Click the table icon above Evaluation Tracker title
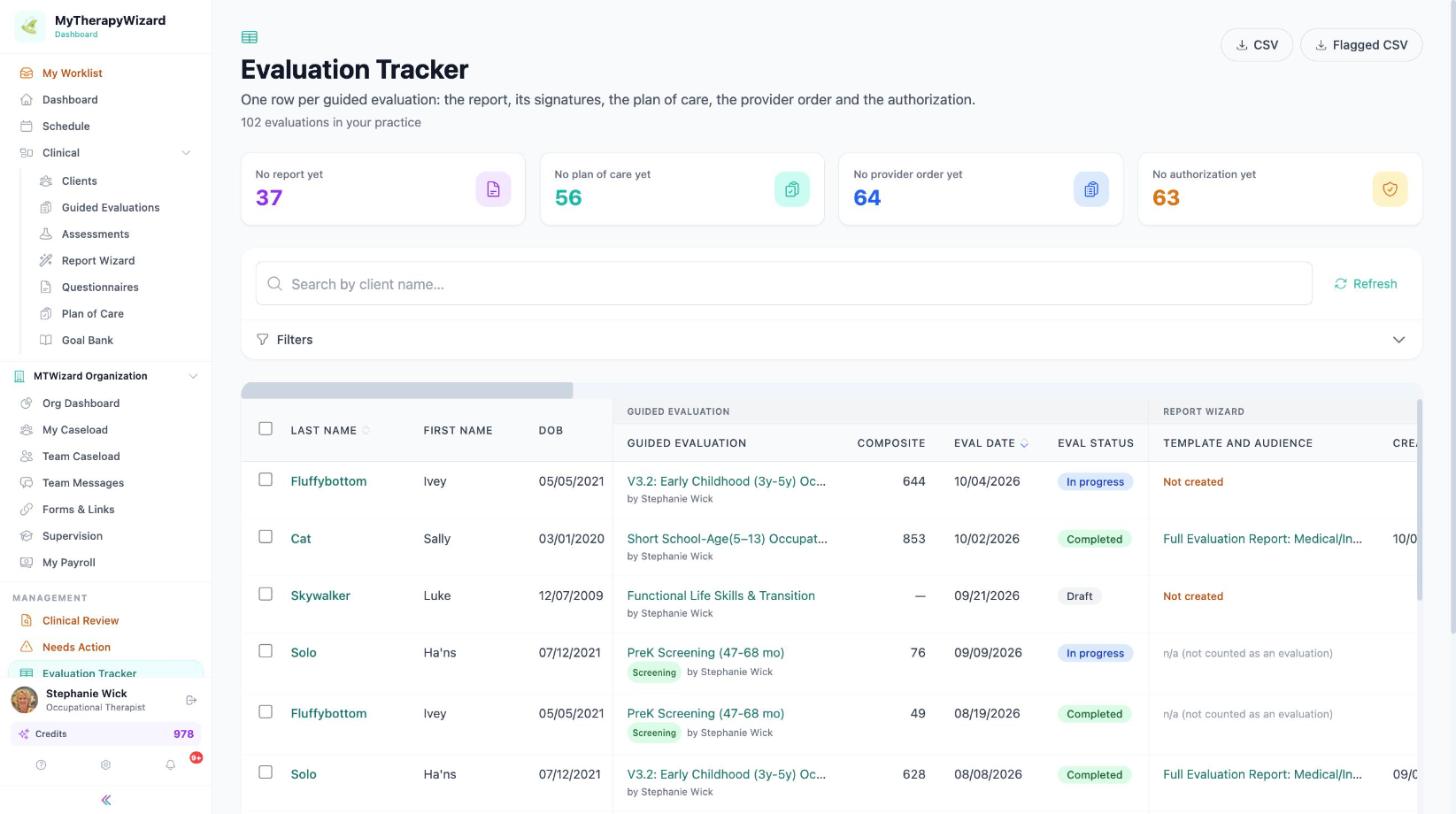This screenshot has height=814, width=1456. [249, 37]
